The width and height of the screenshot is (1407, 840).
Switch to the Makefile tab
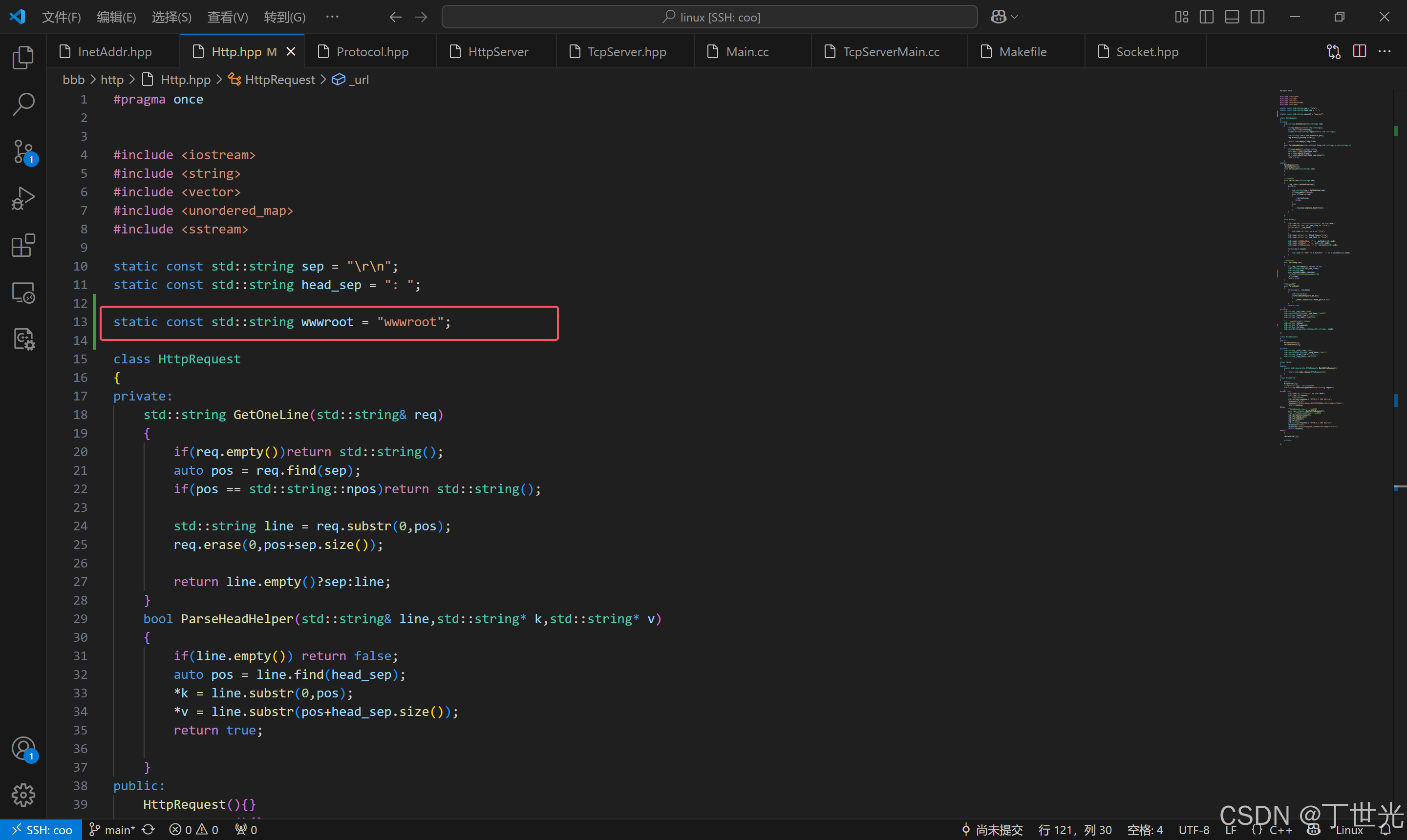tap(1022, 51)
